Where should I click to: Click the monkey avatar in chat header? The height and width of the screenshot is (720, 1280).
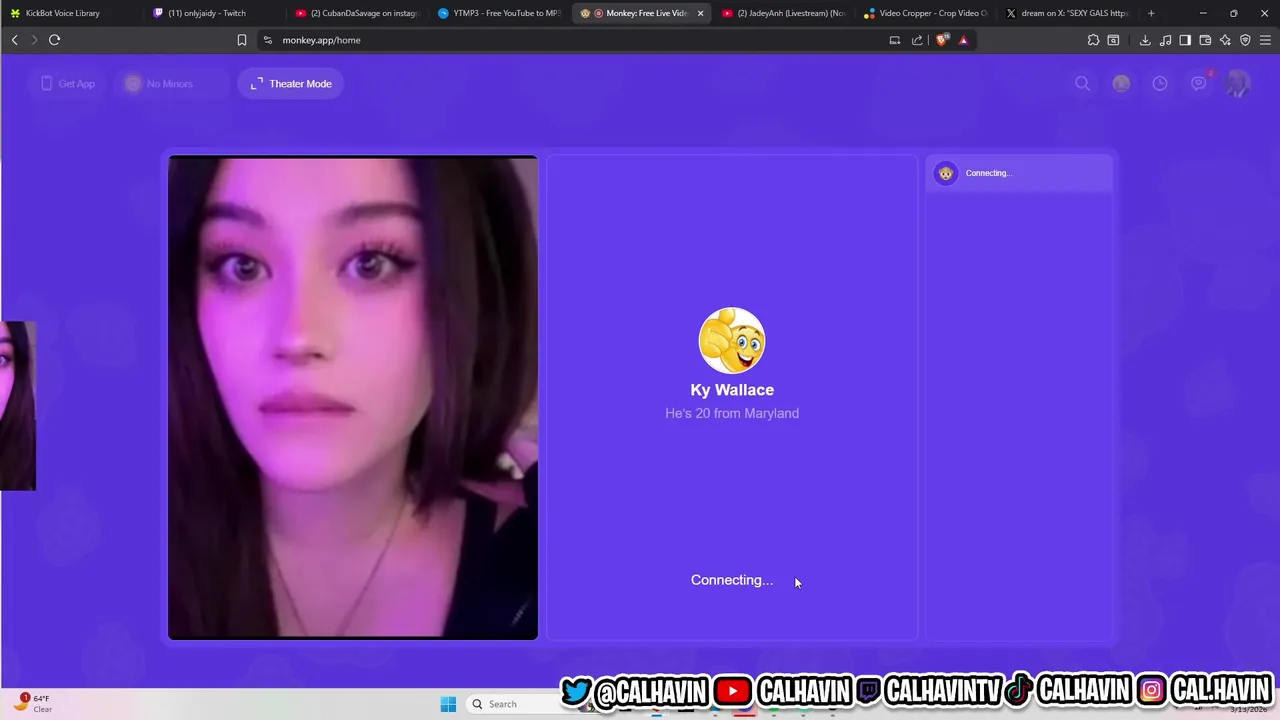pyautogui.click(x=945, y=173)
